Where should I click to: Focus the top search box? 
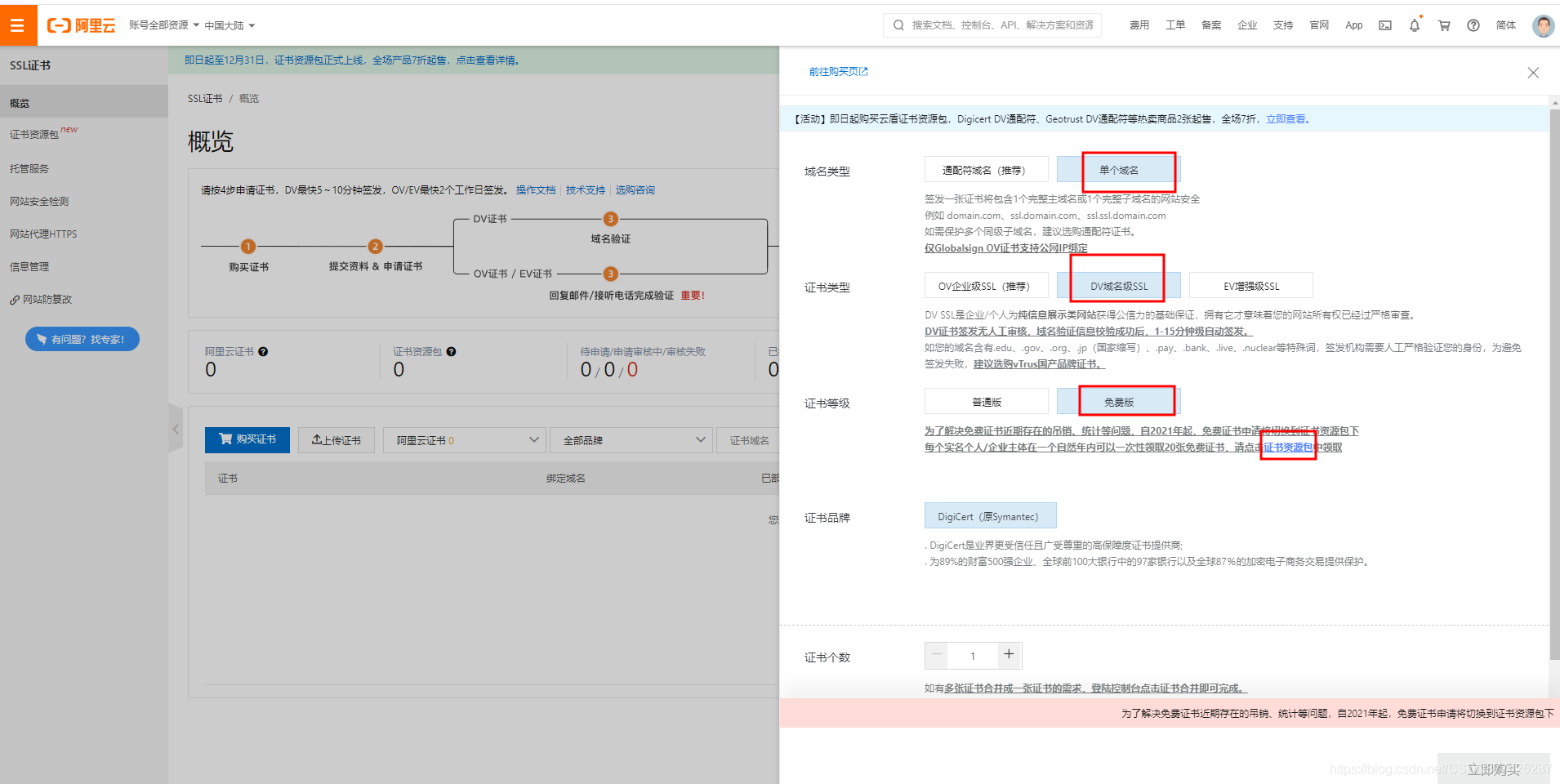click(x=992, y=25)
